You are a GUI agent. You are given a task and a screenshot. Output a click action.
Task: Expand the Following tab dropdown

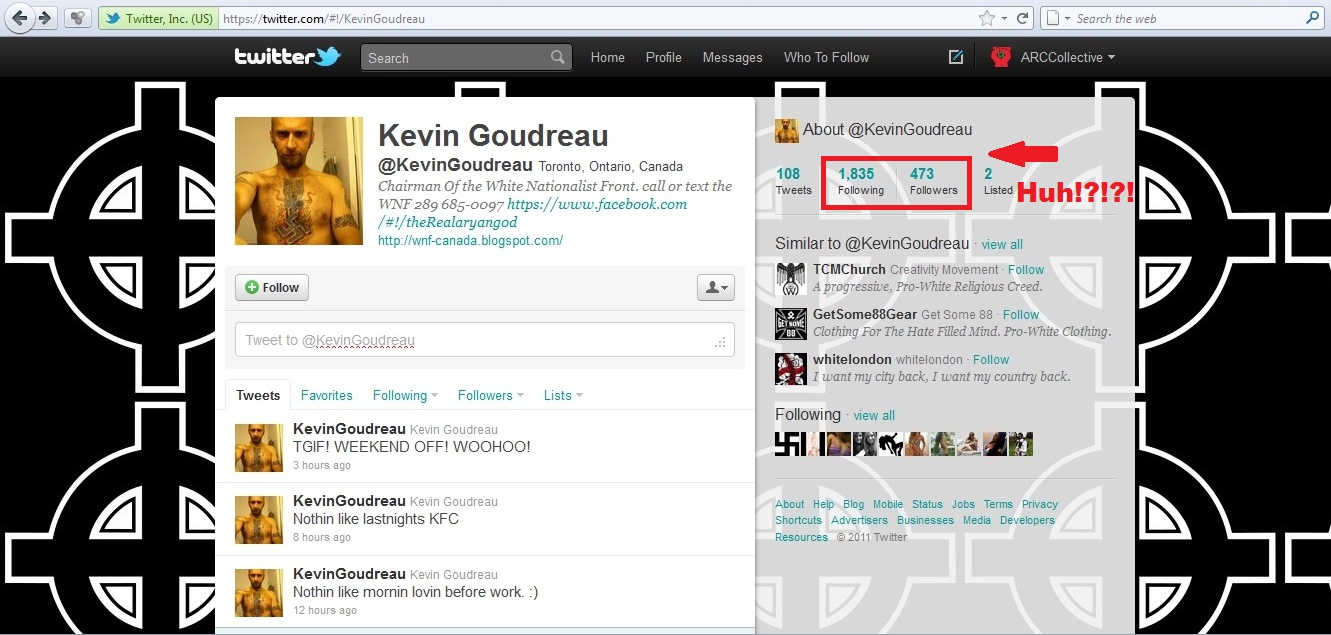[x=434, y=396]
